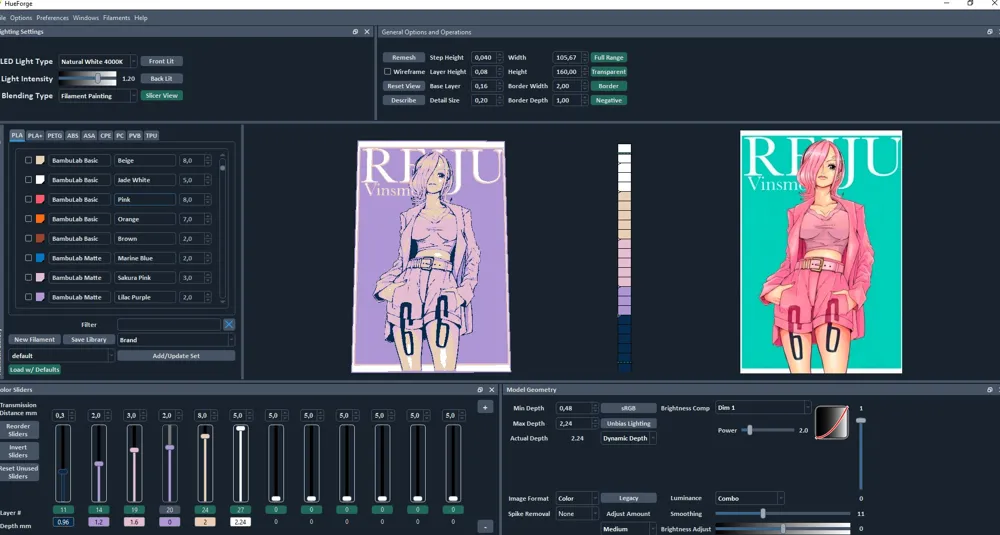
Task: Enable the Pink filament checkbox
Action: tap(28, 200)
